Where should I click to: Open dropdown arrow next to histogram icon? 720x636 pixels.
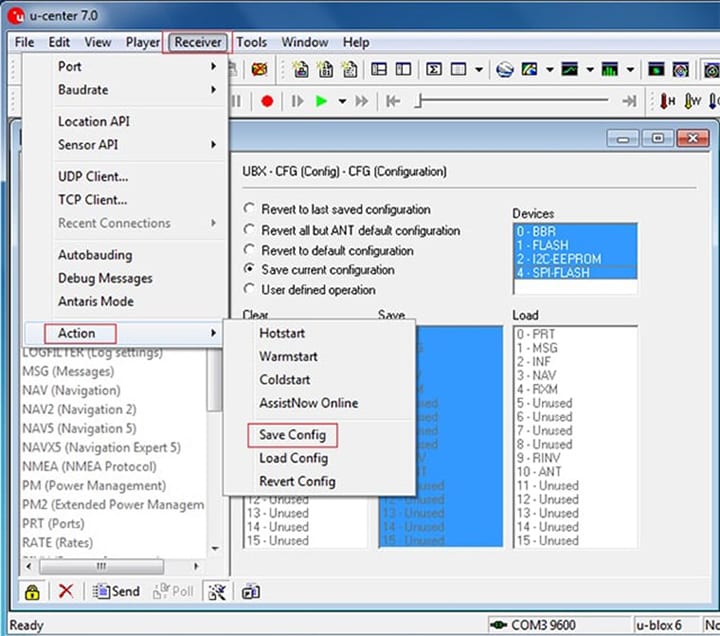point(630,70)
